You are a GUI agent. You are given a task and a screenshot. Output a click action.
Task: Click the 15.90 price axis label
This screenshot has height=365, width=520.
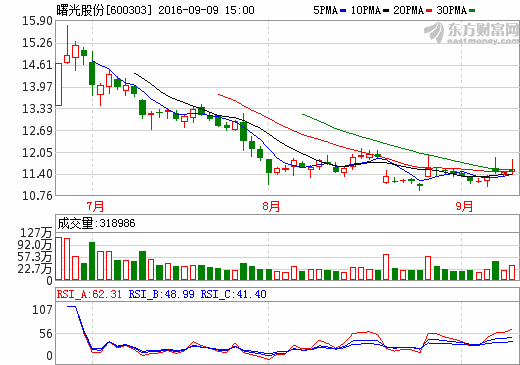pos(37,21)
